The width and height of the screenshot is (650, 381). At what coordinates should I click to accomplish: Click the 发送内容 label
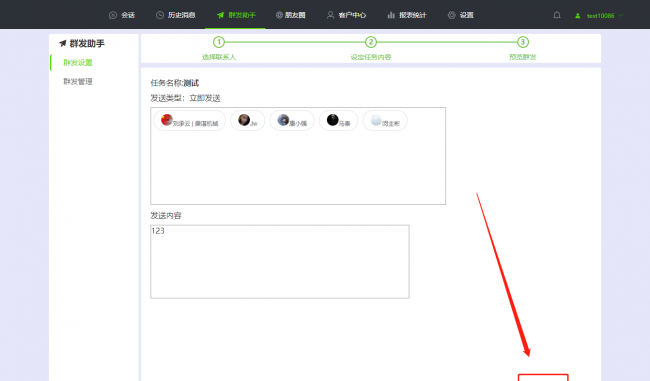(166, 216)
